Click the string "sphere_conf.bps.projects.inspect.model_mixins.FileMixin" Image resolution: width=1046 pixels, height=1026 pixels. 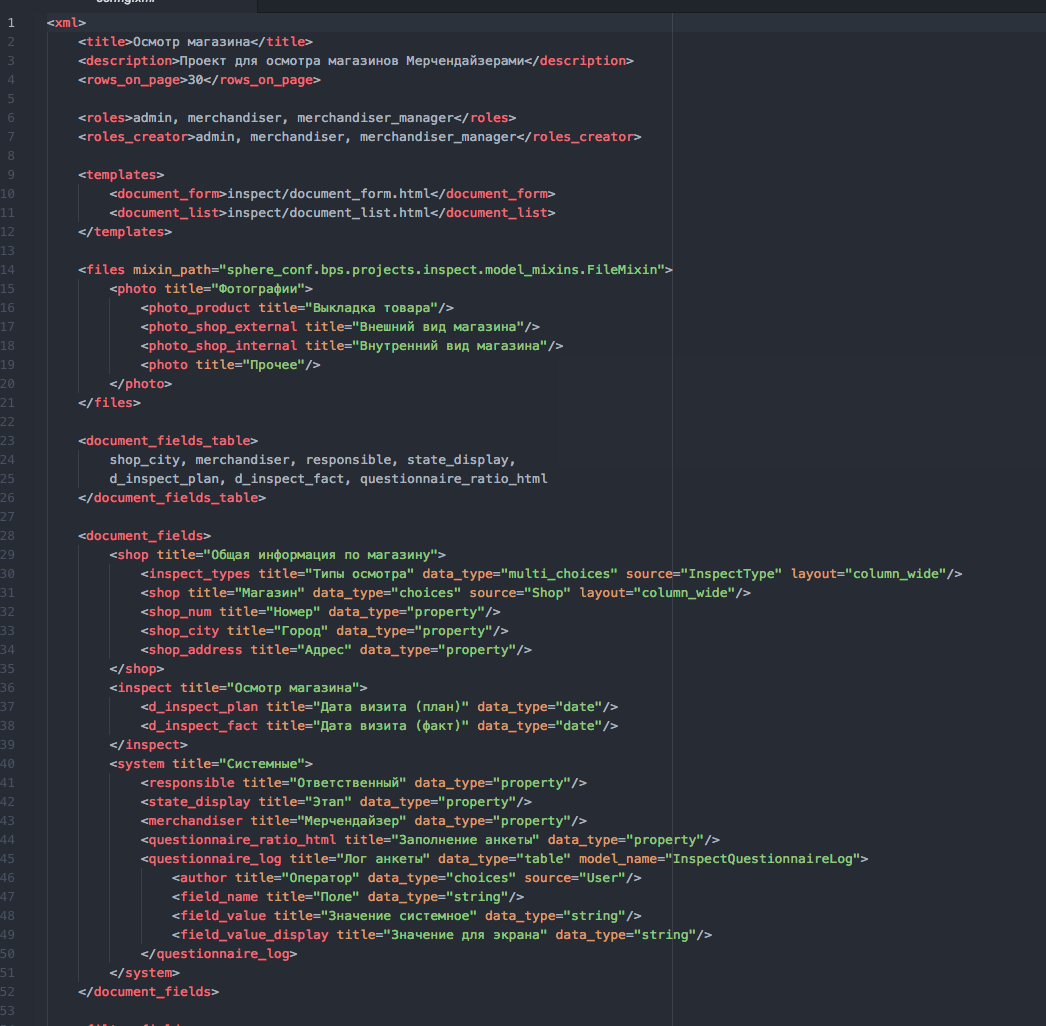click(442, 270)
